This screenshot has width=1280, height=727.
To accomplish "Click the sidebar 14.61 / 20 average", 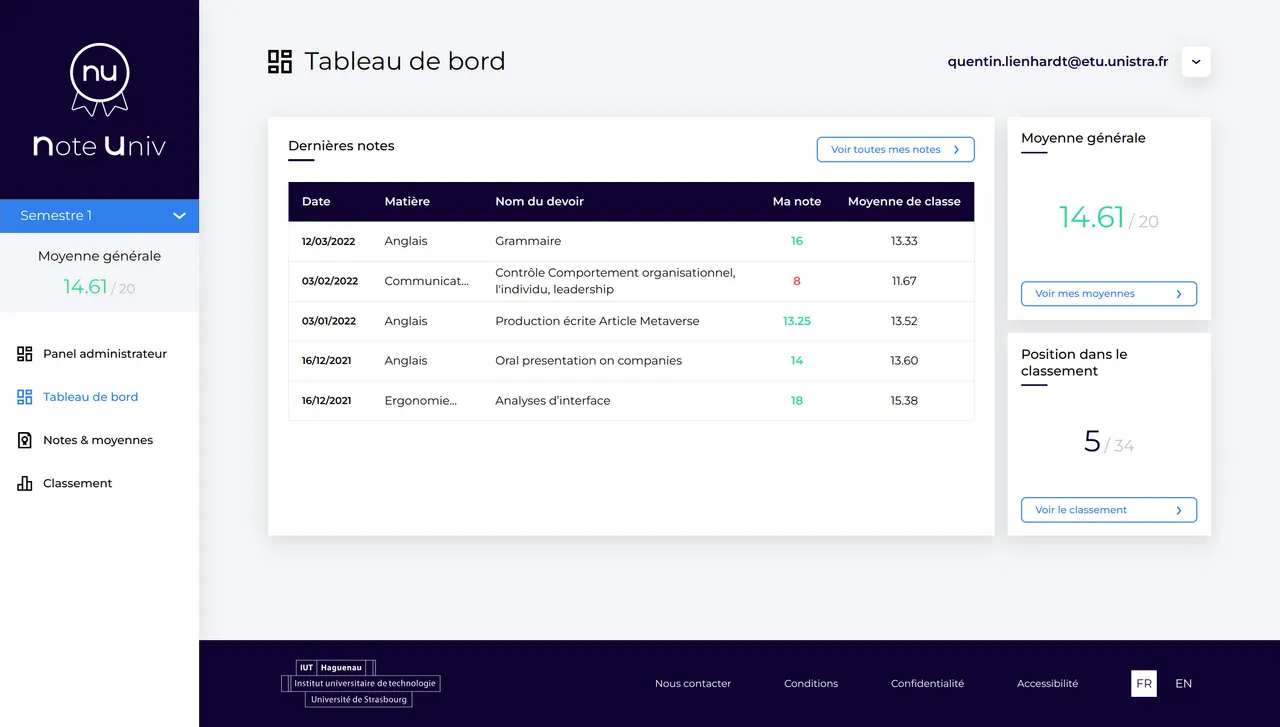I will click(x=100, y=287).
